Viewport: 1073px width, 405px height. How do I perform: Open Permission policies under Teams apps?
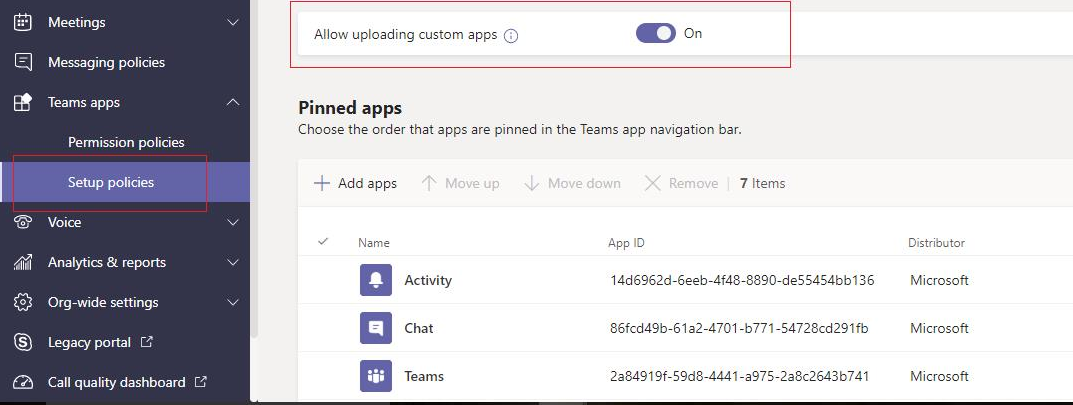tap(126, 142)
